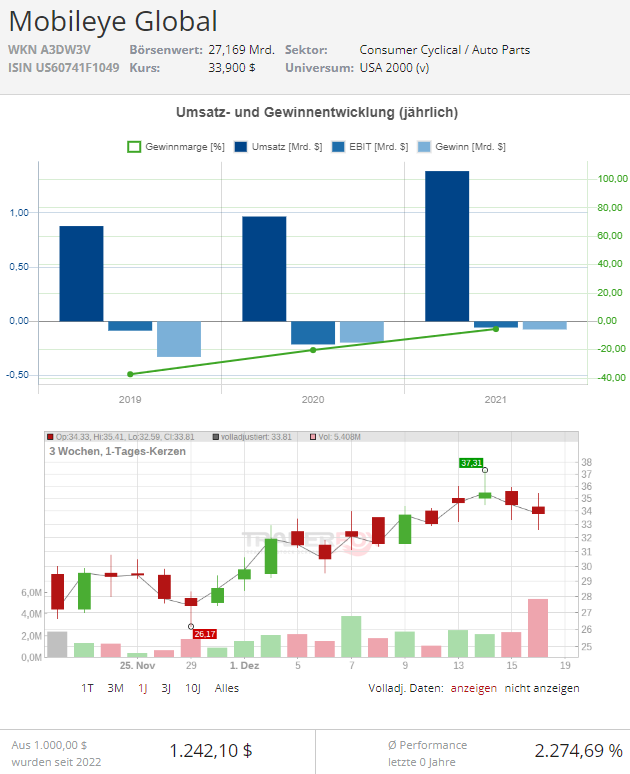The height and width of the screenshot is (774, 630).
Task: Click the 2019 Gewinnmarge data point
Action: (130, 374)
